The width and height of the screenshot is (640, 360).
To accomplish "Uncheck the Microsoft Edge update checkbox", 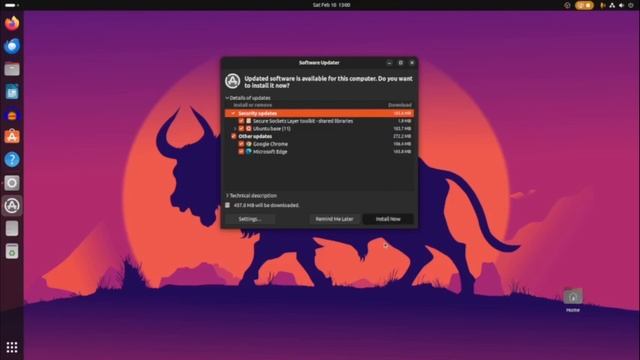I will (241, 151).
